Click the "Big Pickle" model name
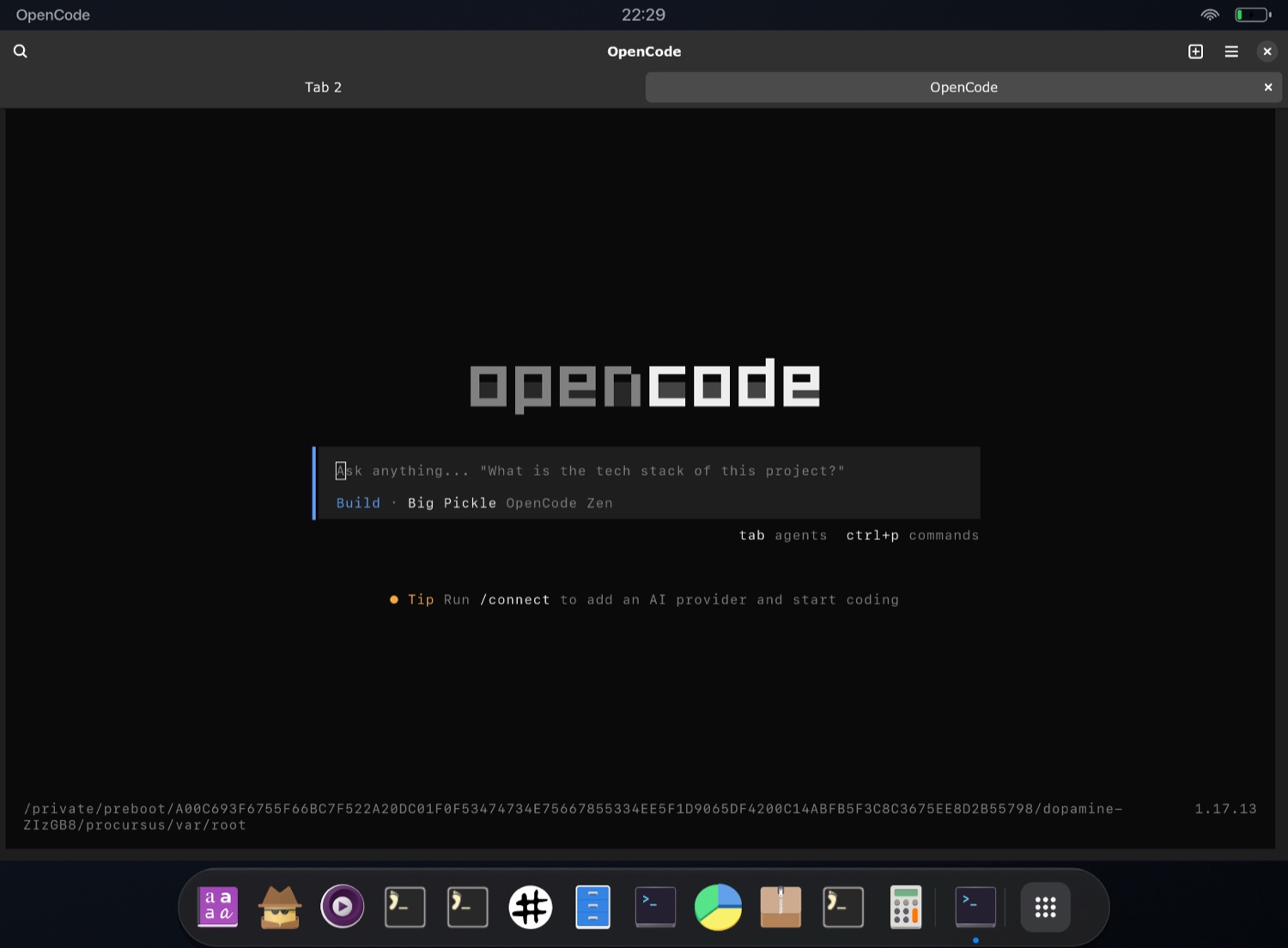Screen dimensions: 1288x948 point(452,503)
